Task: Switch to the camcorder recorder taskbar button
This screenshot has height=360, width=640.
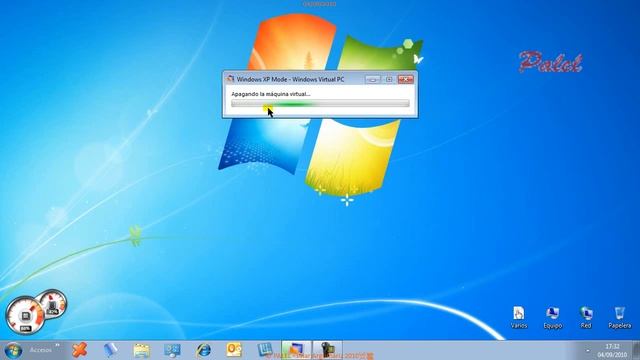Action: click(327, 350)
